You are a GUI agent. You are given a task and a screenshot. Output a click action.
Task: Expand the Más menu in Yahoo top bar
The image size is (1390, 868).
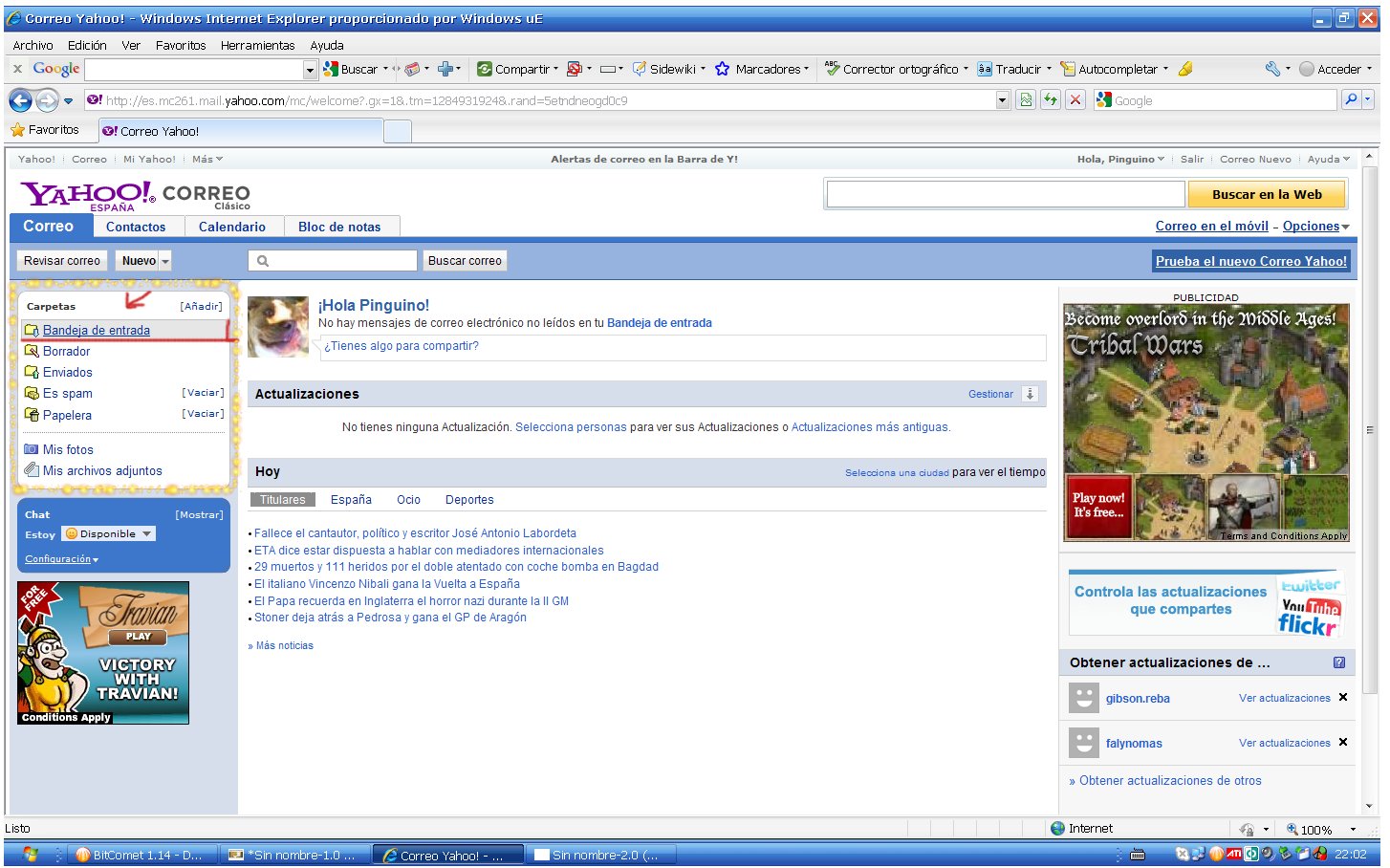click(207, 160)
